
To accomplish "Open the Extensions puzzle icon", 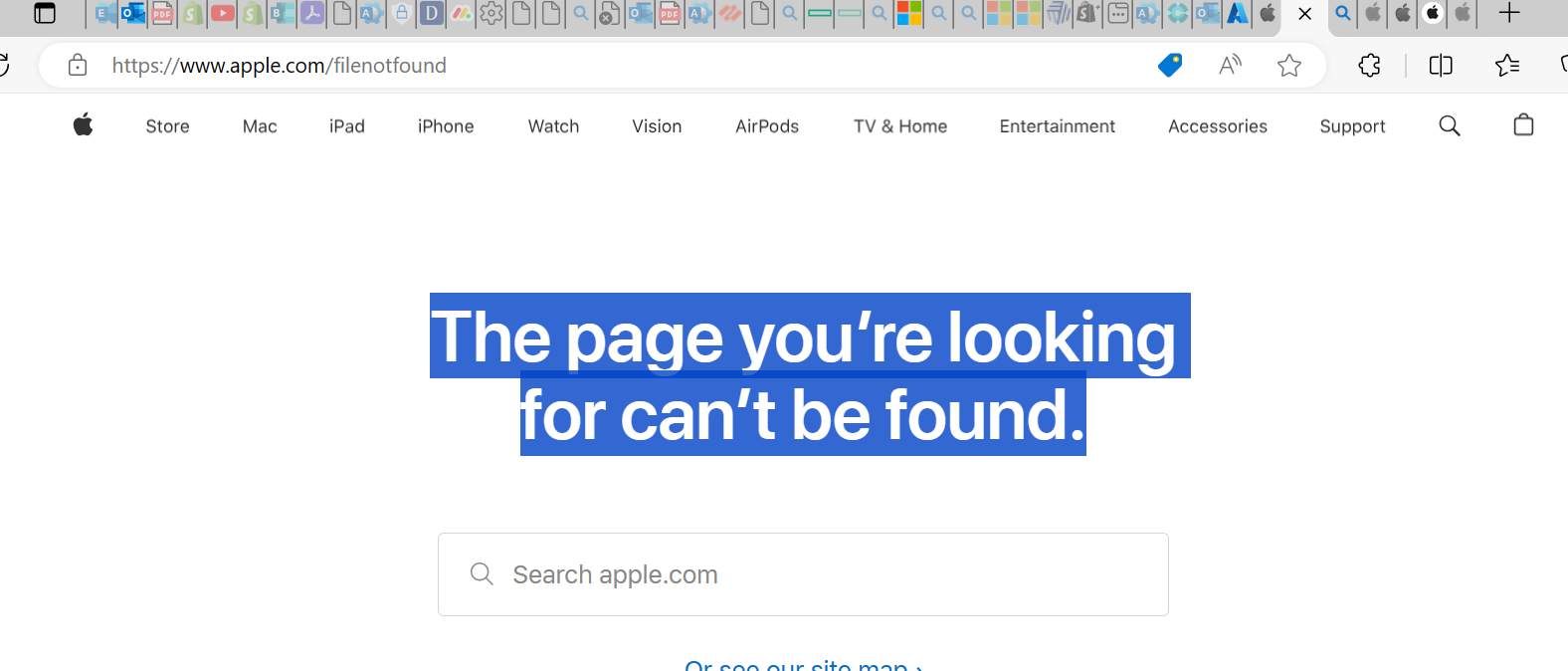I will 1370,66.
